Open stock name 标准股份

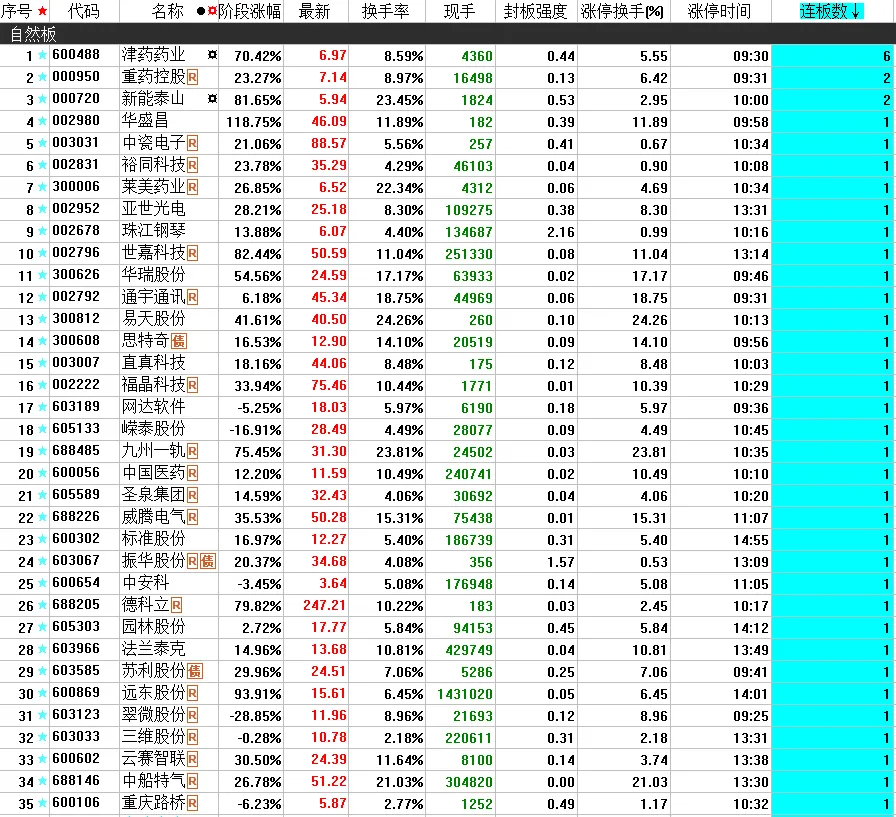point(154,539)
